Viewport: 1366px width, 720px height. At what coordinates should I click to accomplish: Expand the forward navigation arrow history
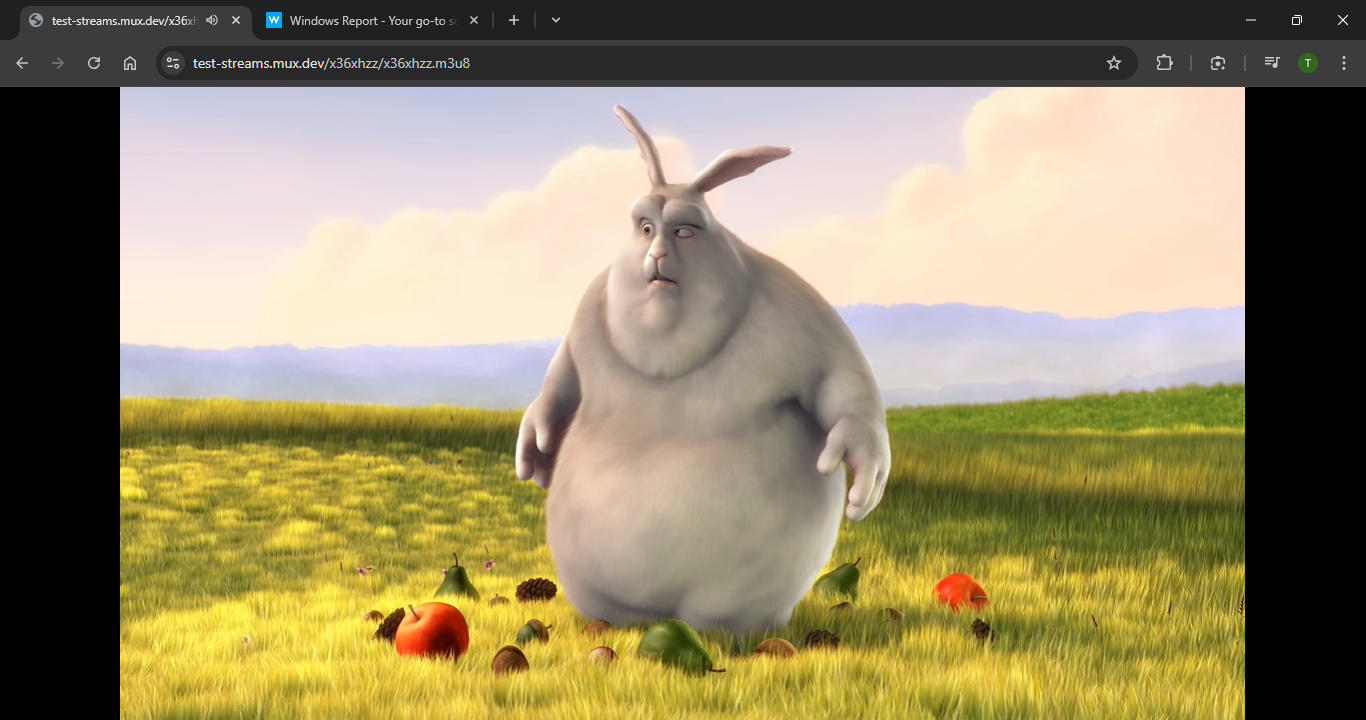57,62
